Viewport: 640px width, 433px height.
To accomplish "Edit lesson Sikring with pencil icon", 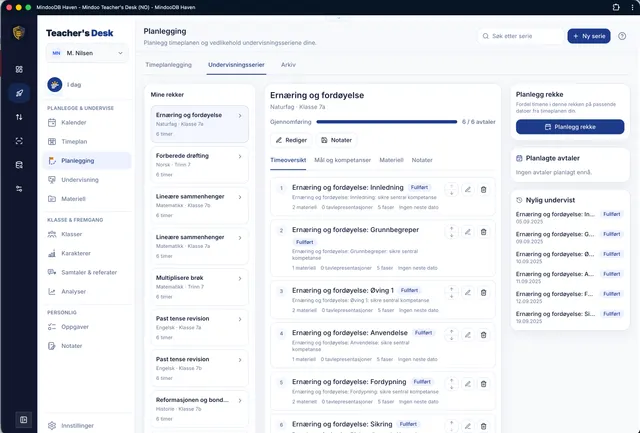I will [x=468, y=426].
